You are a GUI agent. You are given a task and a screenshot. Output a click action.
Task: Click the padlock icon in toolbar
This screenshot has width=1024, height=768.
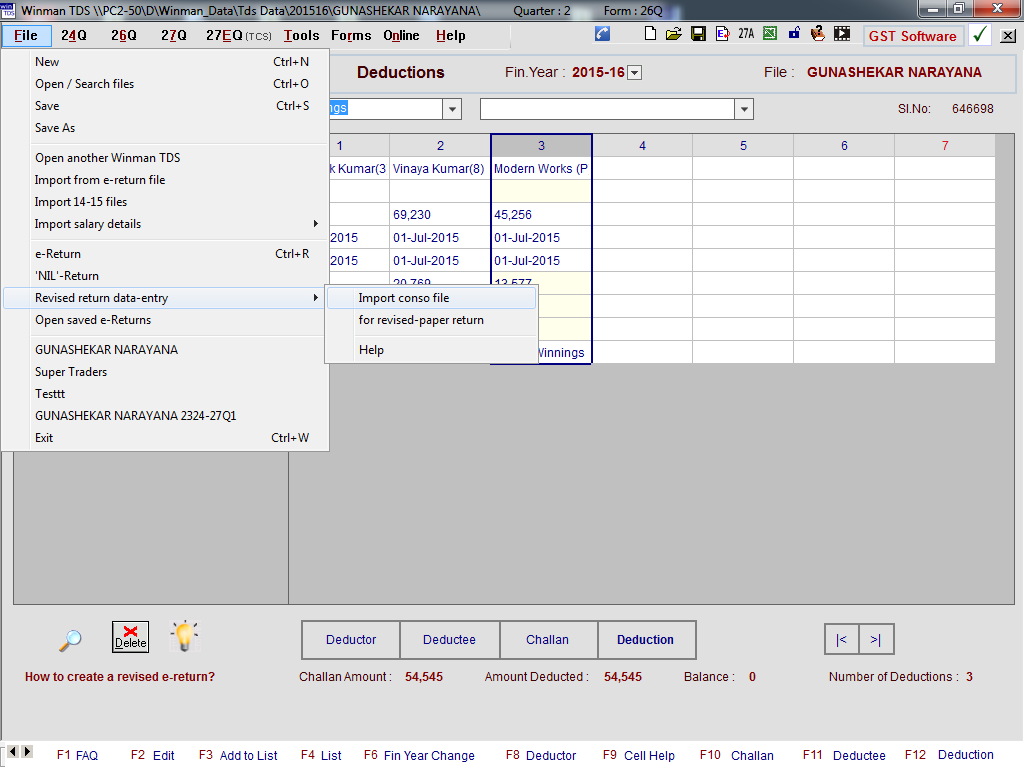tap(794, 34)
